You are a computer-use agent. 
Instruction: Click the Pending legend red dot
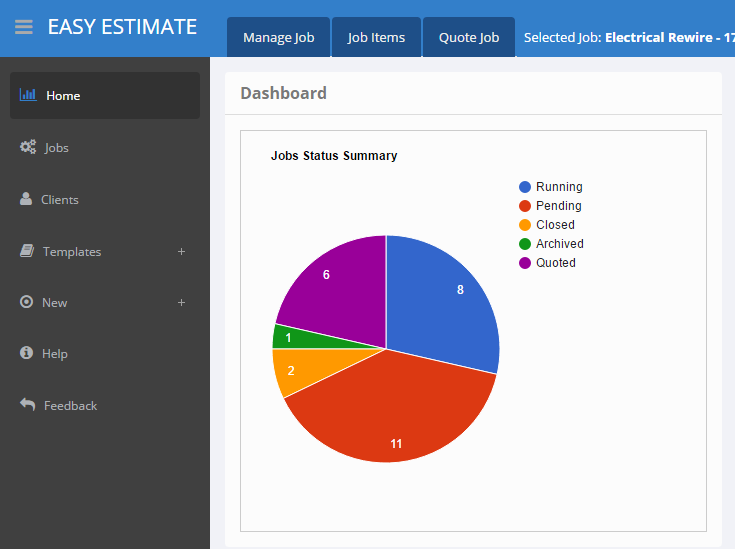525,206
